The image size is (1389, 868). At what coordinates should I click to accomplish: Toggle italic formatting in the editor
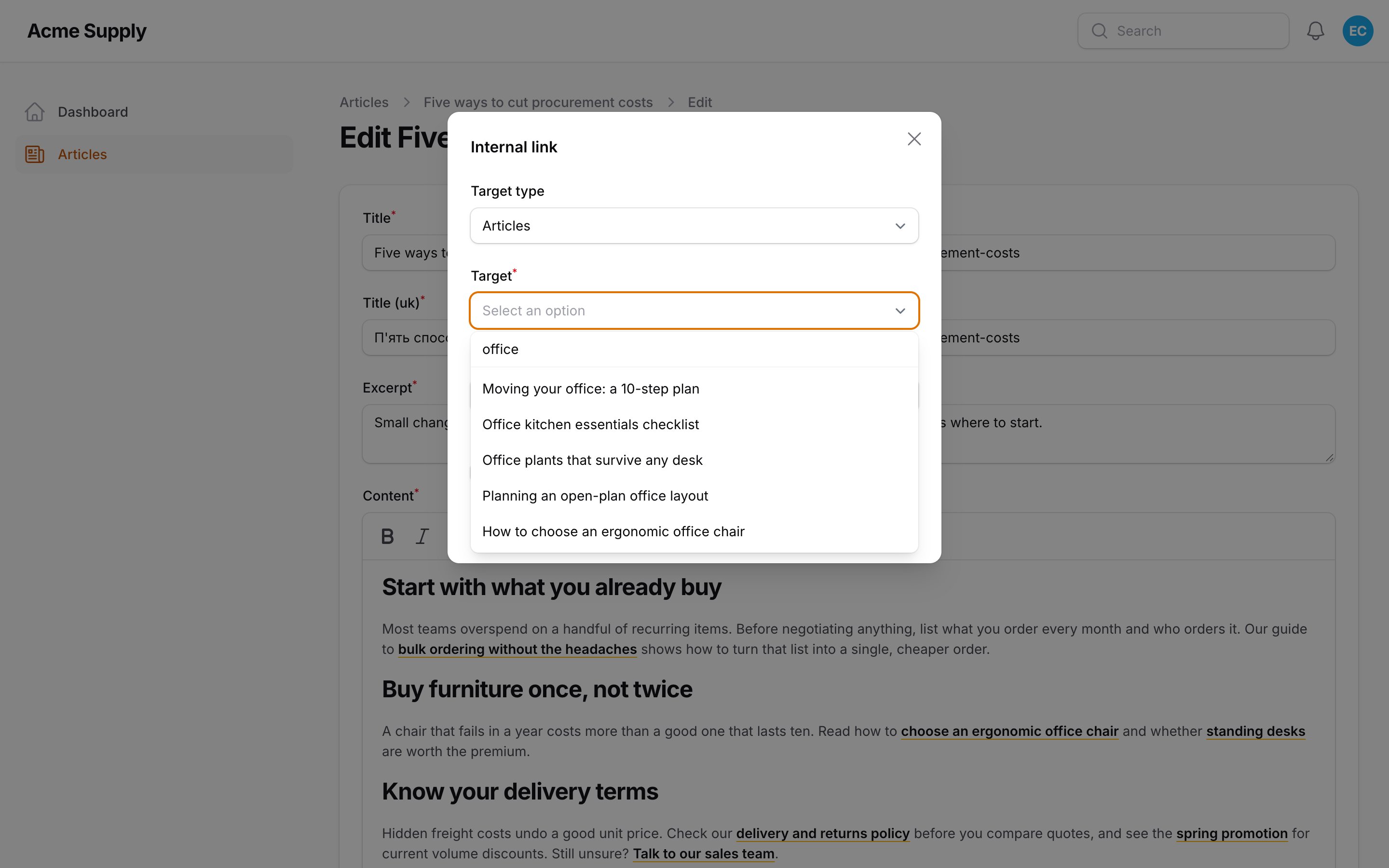point(422,536)
